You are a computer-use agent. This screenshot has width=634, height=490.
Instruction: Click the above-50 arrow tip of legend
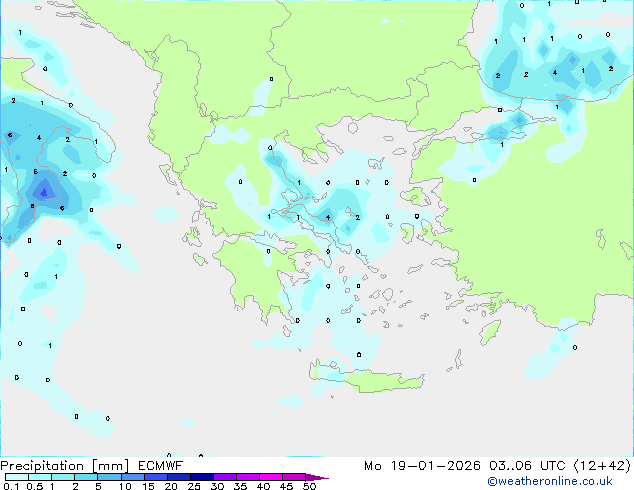pyautogui.click(x=317, y=478)
